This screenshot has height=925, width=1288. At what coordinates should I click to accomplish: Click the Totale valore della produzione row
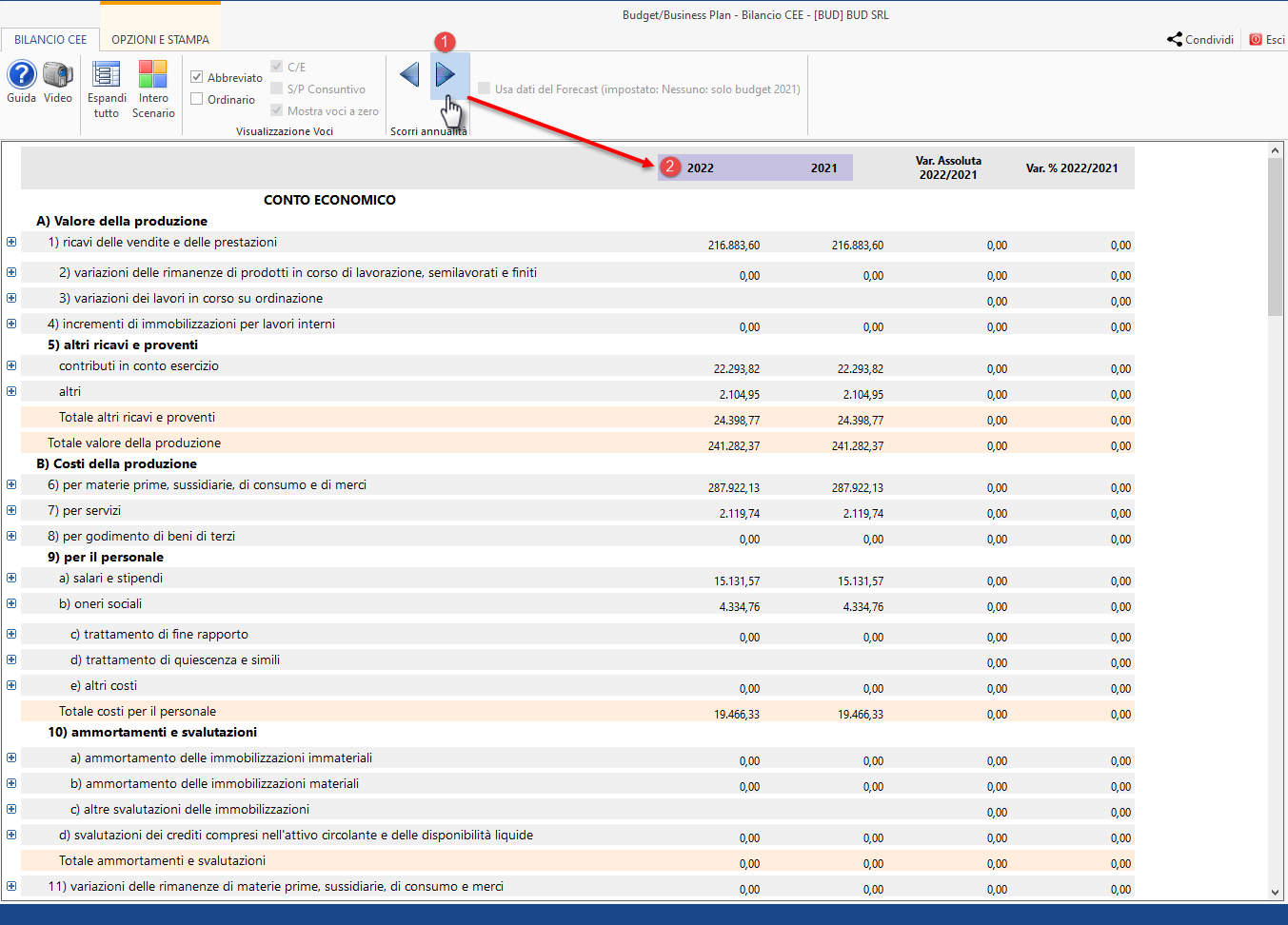tap(578, 443)
